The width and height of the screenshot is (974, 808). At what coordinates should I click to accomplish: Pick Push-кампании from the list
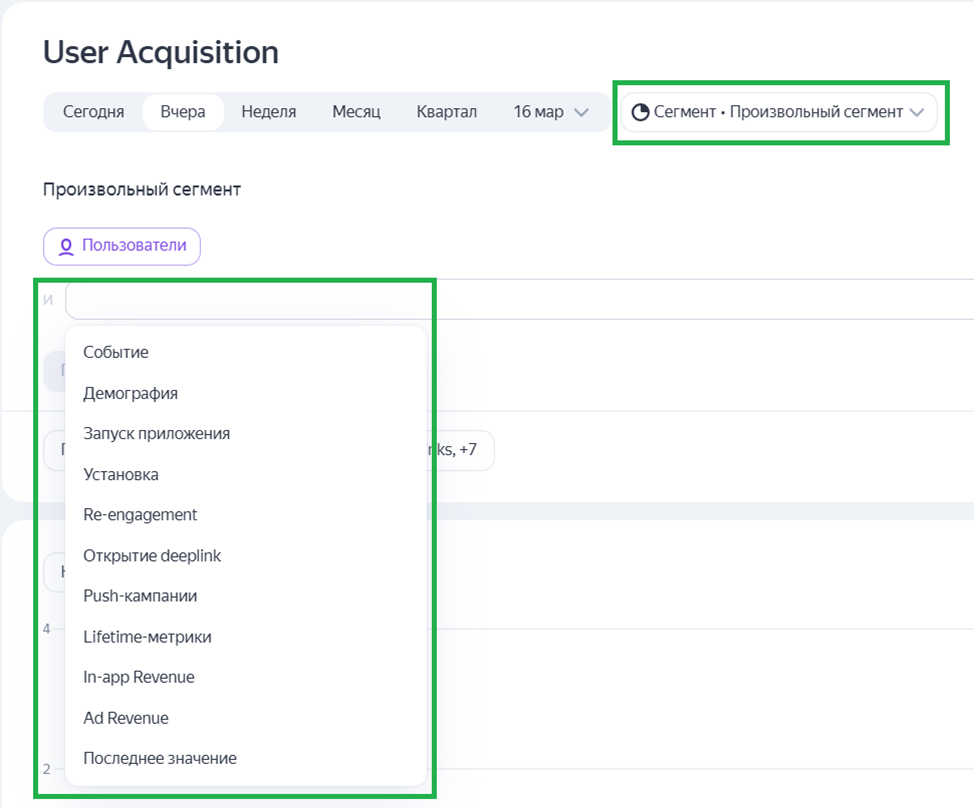pos(140,596)
